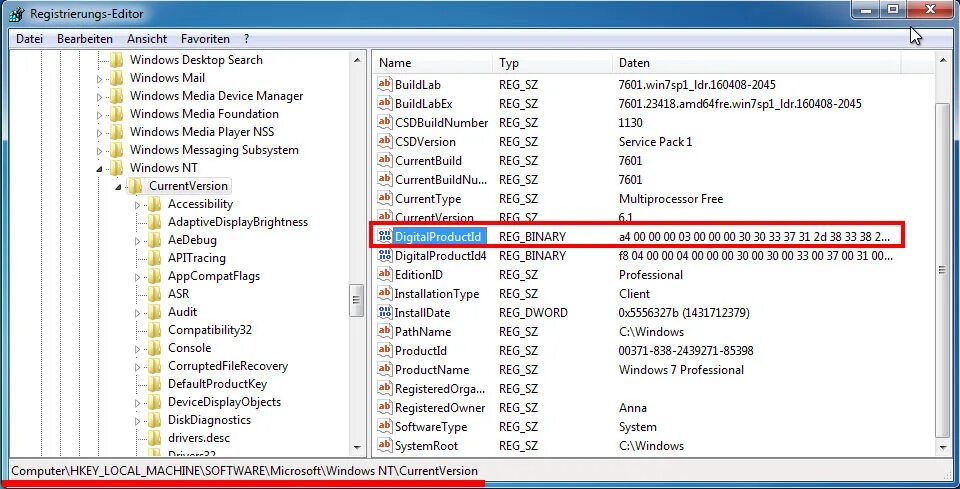Viewport: 960px width, 489px height.
Task: Click the APITracing folder icon
Action: click(154, 258)
